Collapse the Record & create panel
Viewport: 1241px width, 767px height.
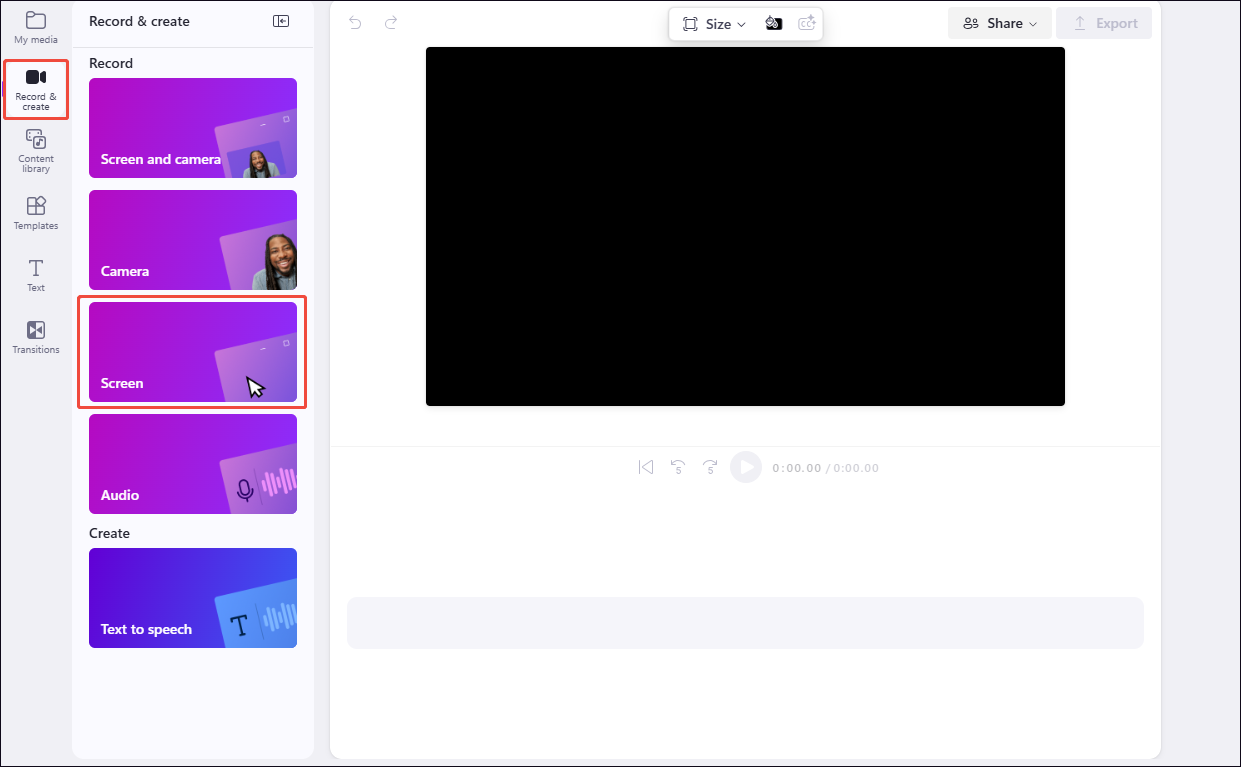(x=281, y=20)
